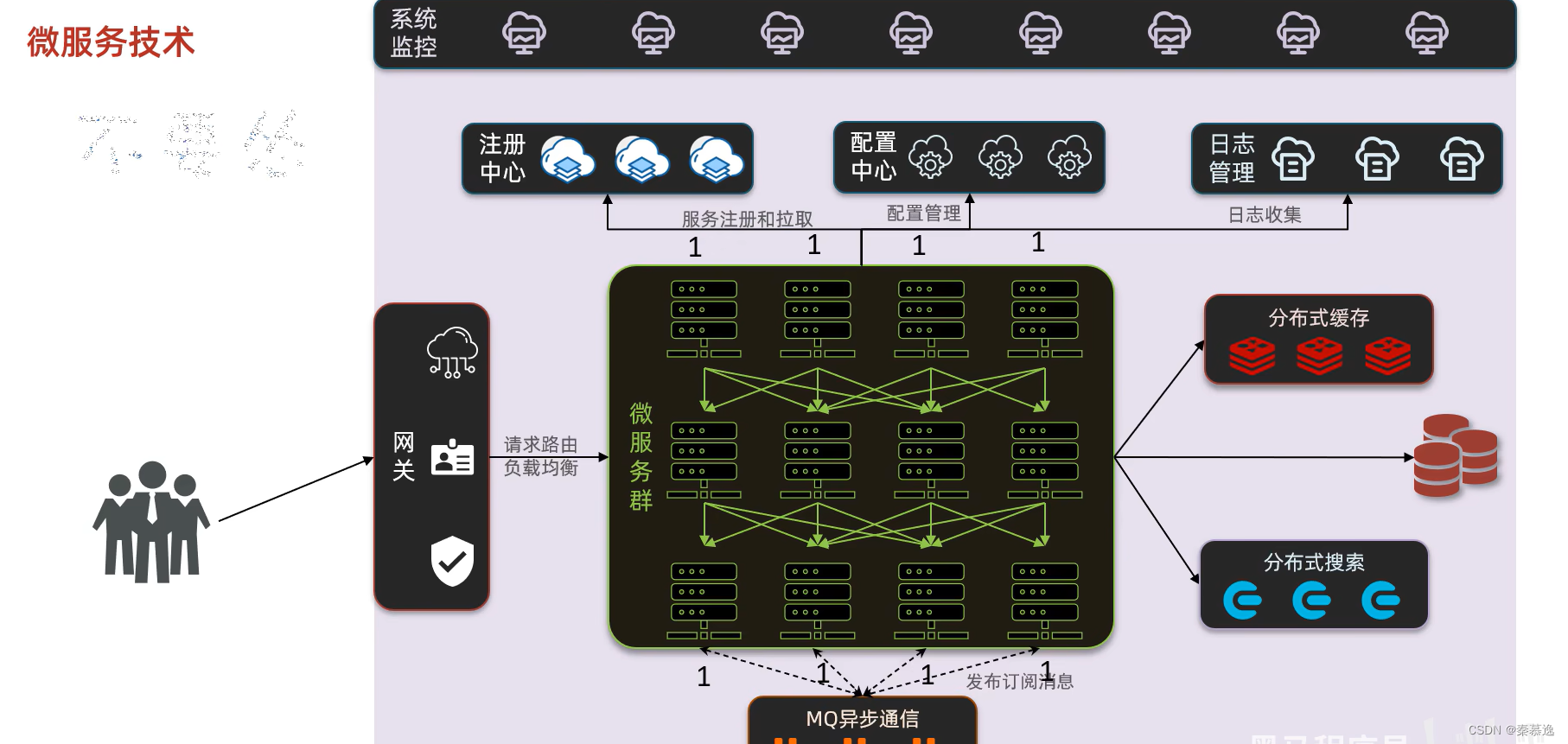The height and width of the screenshot is (744, 1568).
Task: Click the ID card icon in the gateway panel
Action: click(x=452, y=457)
